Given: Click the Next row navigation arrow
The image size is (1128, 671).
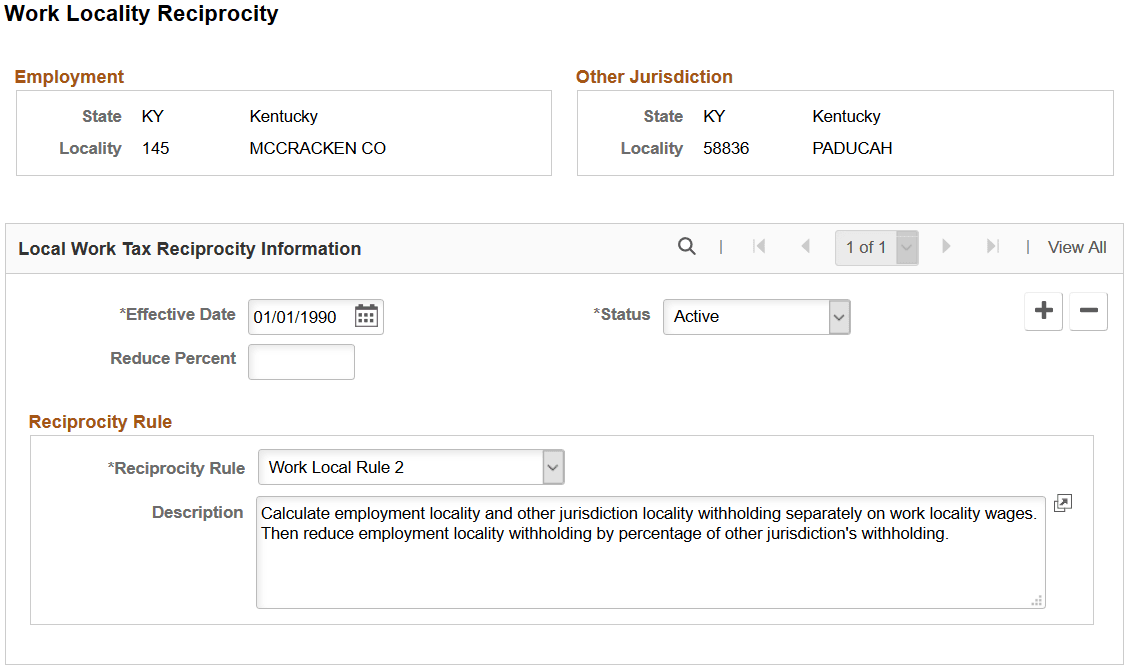Looking at the screenshot, I should 946,246.
